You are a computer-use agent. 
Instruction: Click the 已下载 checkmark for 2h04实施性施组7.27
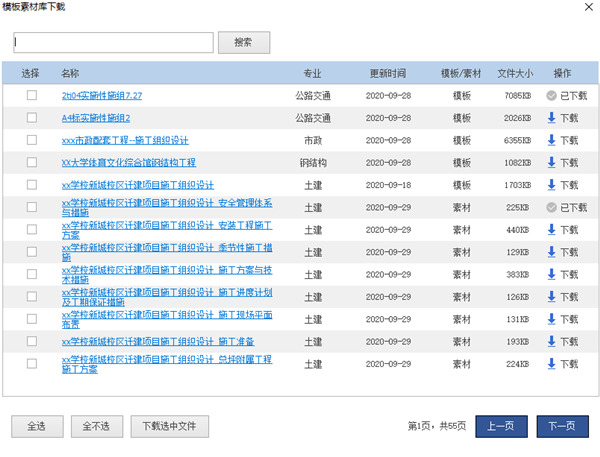551,95
